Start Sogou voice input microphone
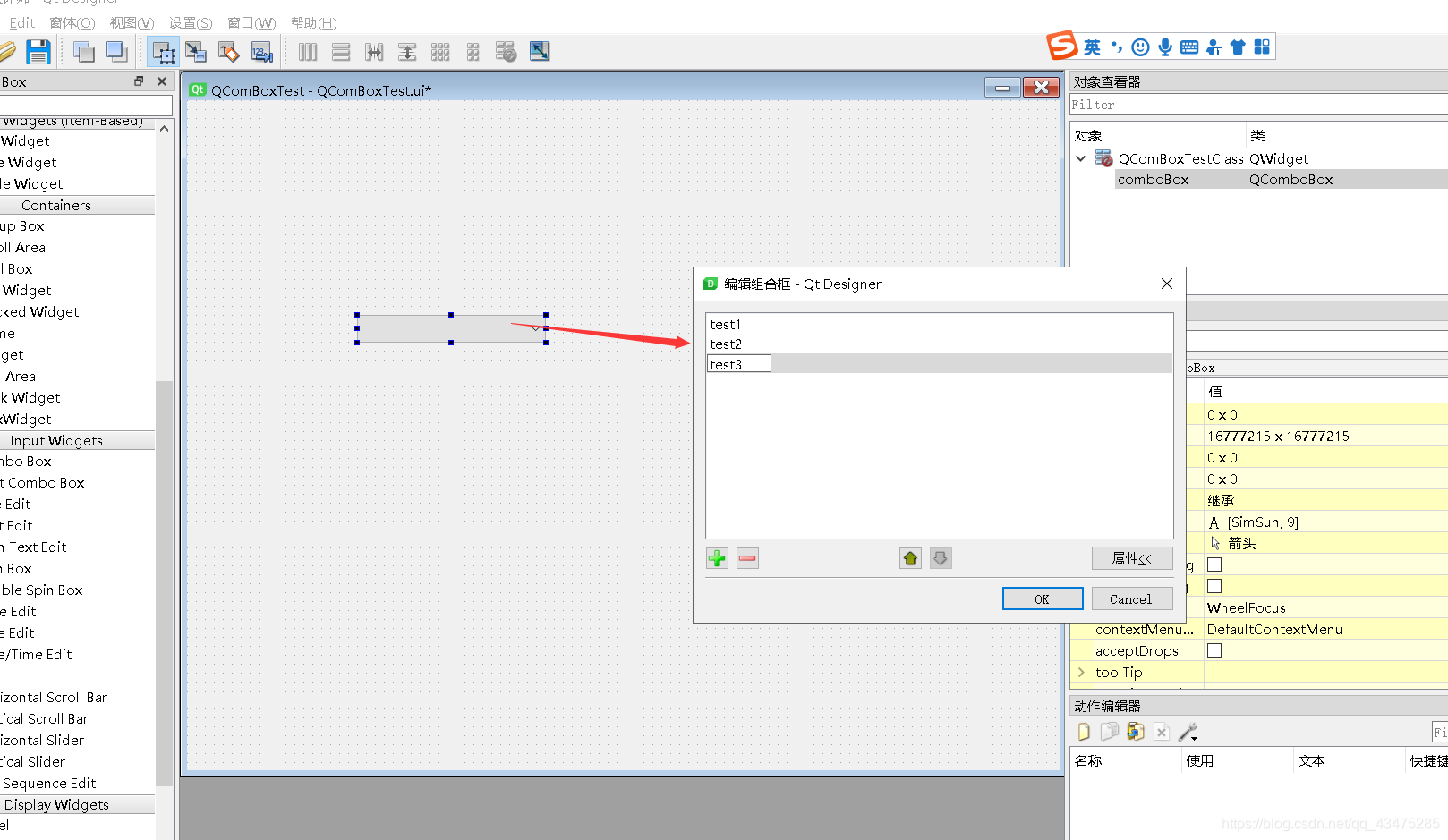The width and height of the screenshot is (1448, 840). 1165,47
